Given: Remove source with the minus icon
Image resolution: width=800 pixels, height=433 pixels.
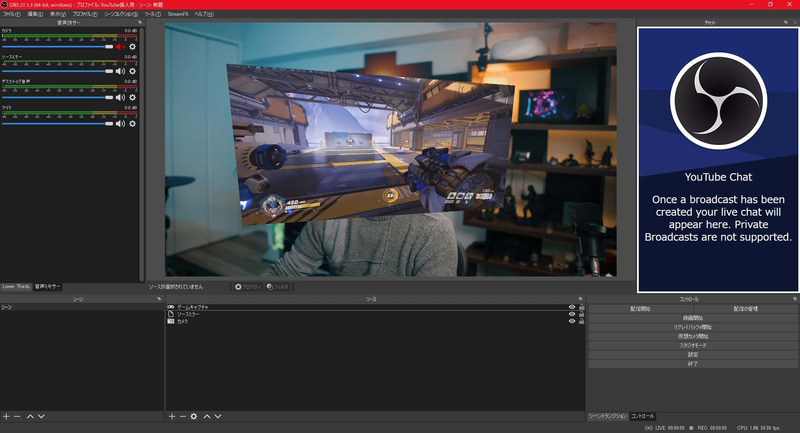Looking at the screenshot, I should pos(183,417).
